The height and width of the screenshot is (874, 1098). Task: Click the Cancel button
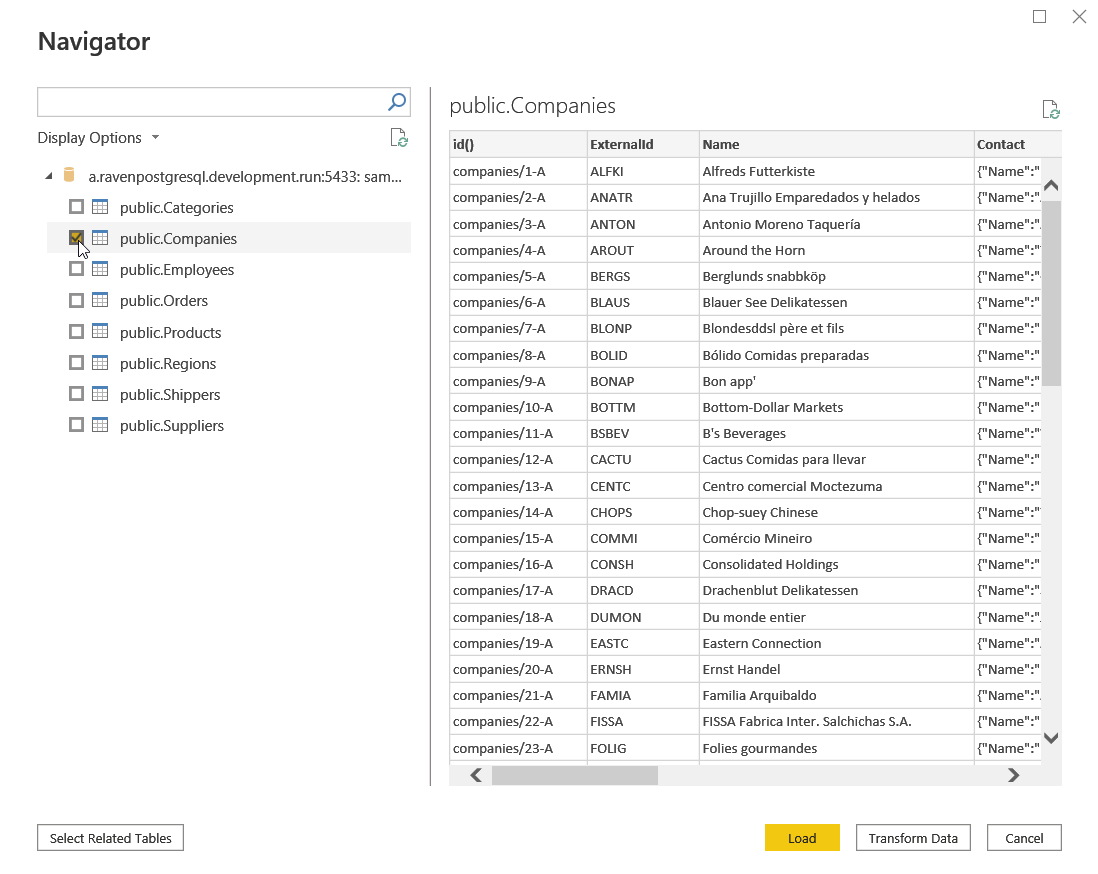click(1024, 838)
